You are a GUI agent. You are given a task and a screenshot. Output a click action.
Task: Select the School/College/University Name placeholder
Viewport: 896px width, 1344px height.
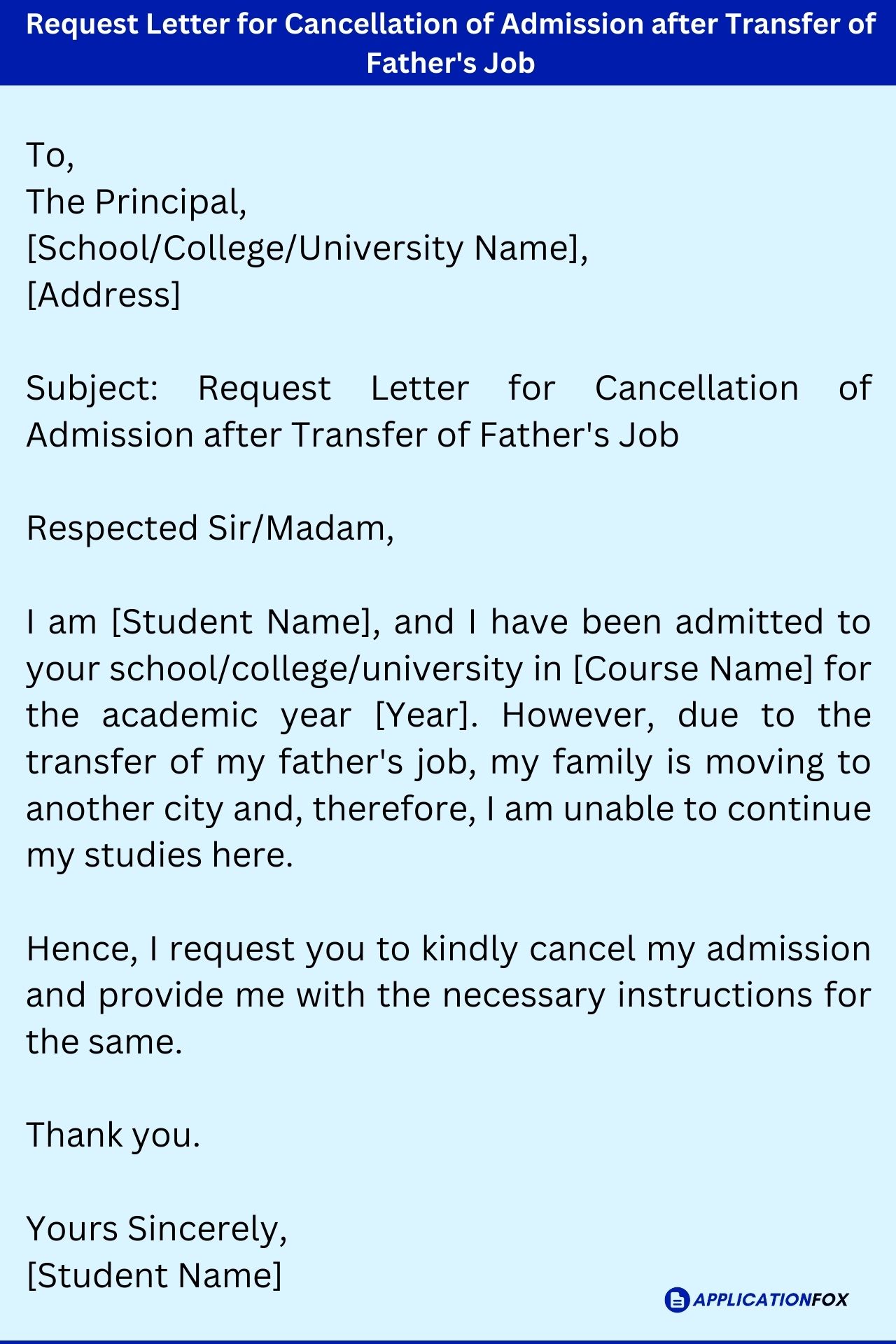(x=307, y=248)
